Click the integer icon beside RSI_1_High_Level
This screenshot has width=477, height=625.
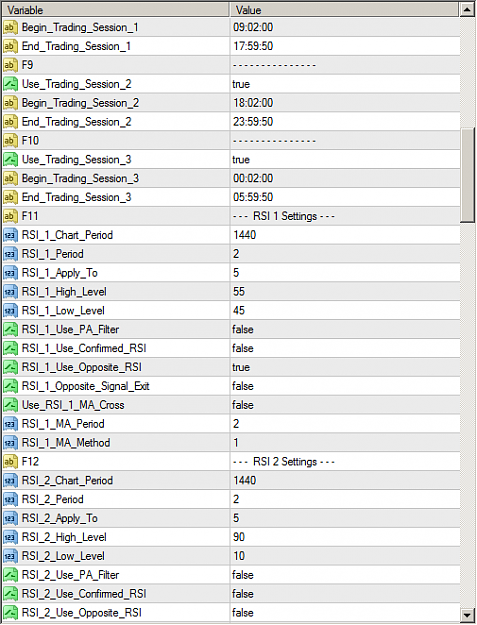10,292
